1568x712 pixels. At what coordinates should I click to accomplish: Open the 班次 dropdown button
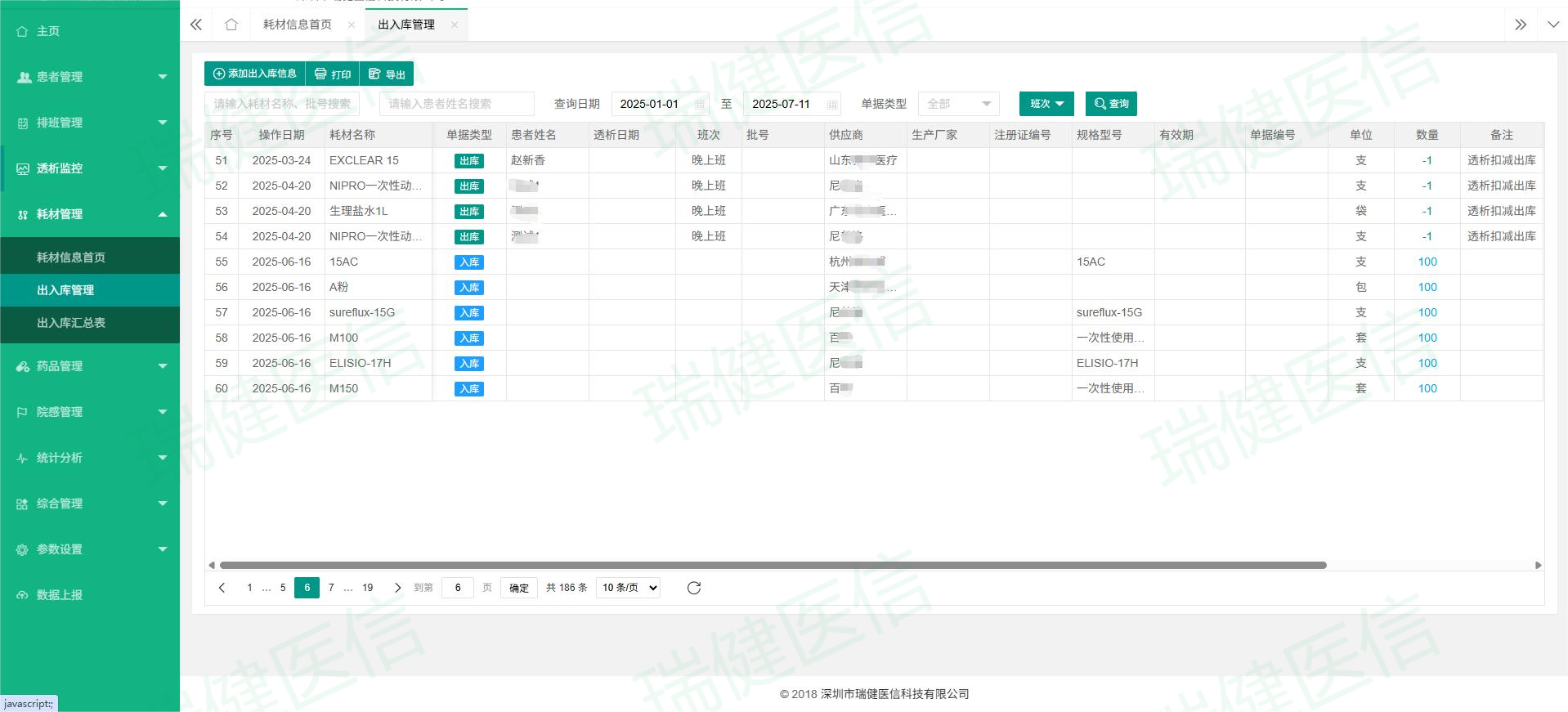(1046, 104)
